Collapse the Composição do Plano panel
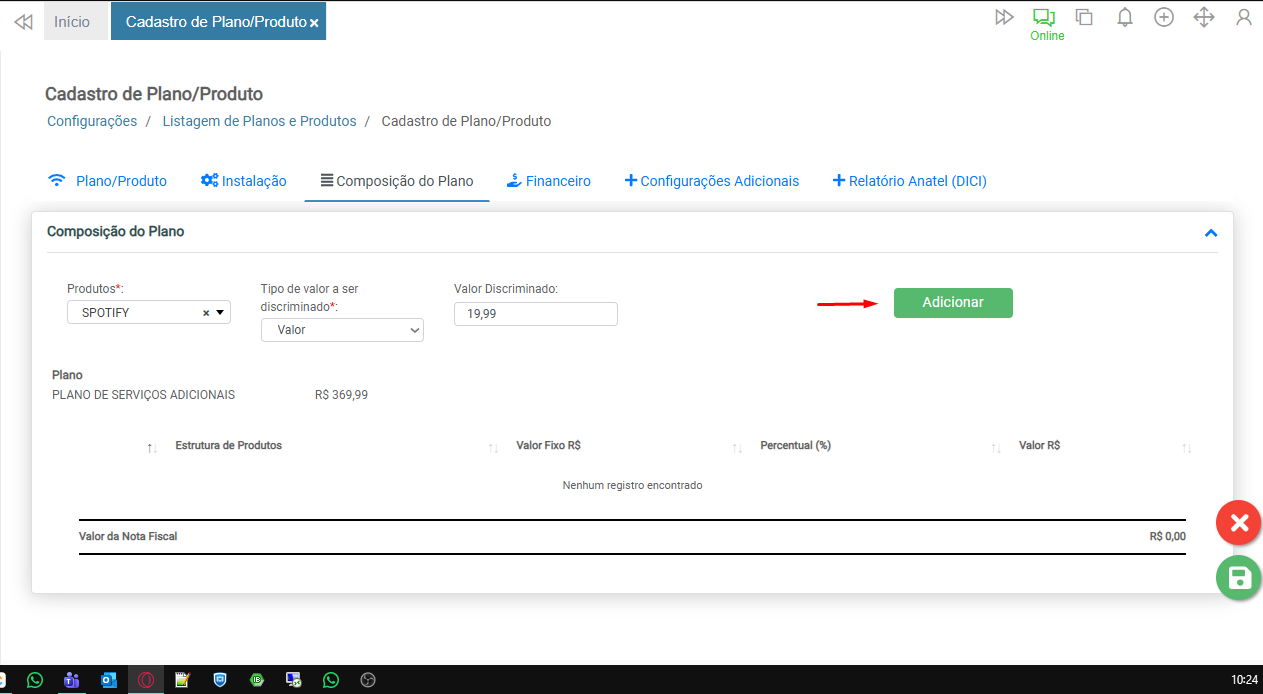Screen dimensions: 1263x694 [1211, 233]
